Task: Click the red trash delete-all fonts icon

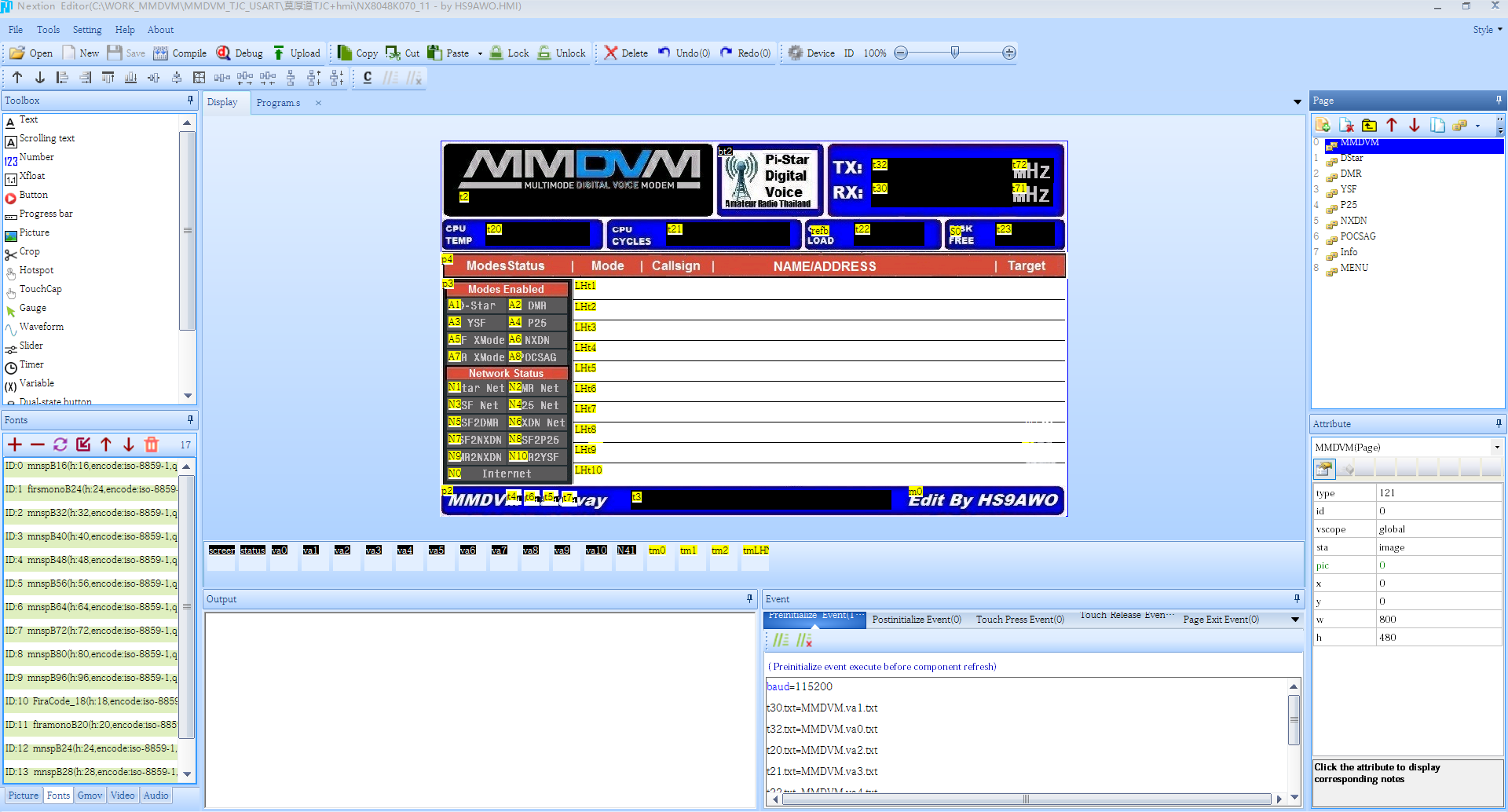Action: pyautogui.click(x=152, y=444)
